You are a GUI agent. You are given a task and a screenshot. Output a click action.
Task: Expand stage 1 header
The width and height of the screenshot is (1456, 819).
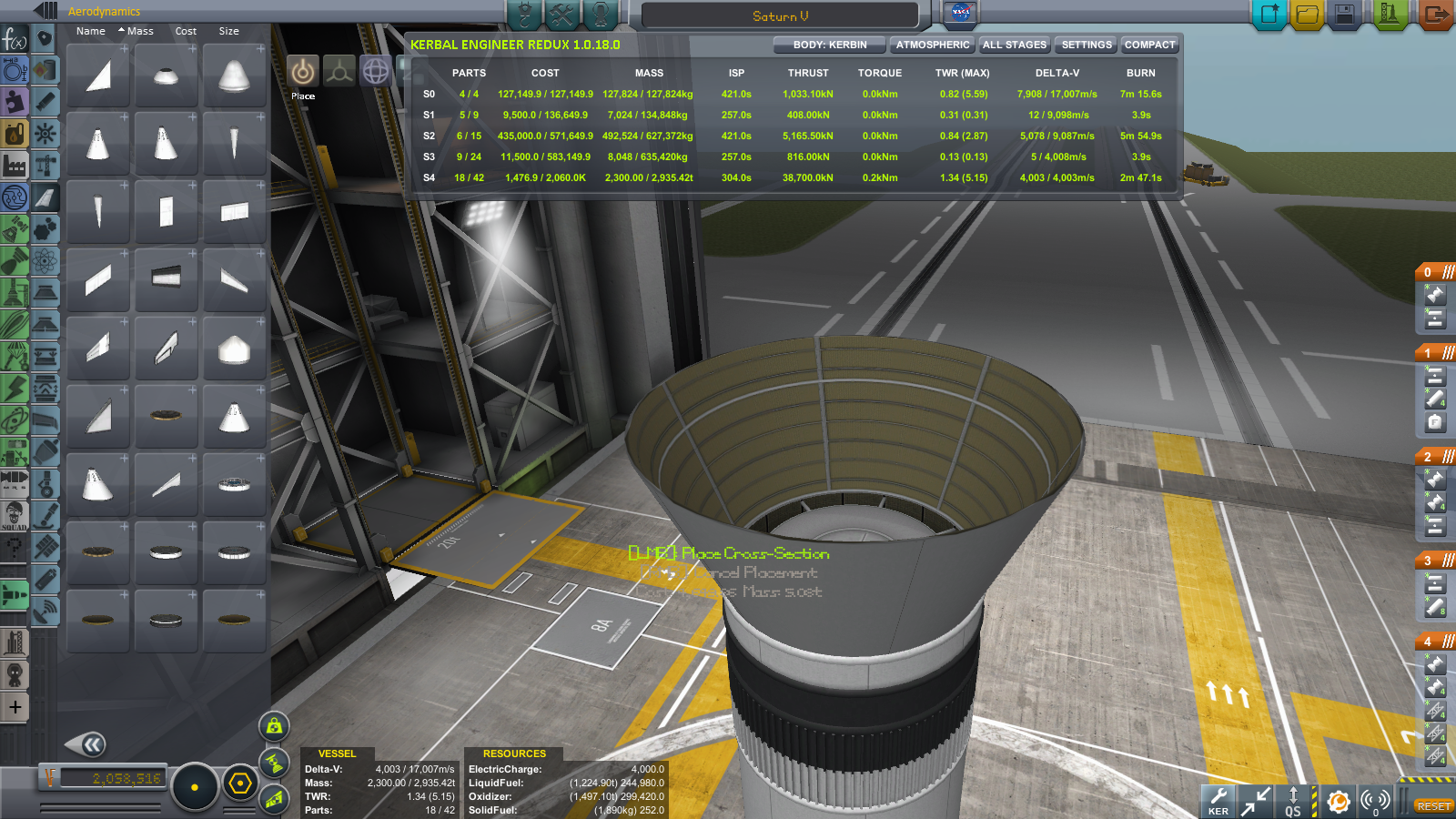coord(1436,353)
